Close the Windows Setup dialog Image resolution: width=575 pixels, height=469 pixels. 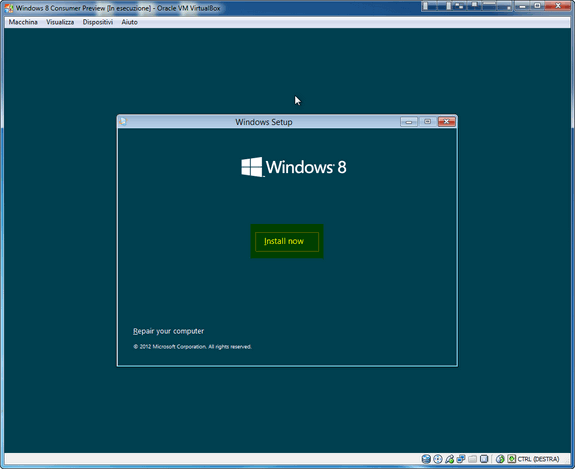tap(447, 121)
